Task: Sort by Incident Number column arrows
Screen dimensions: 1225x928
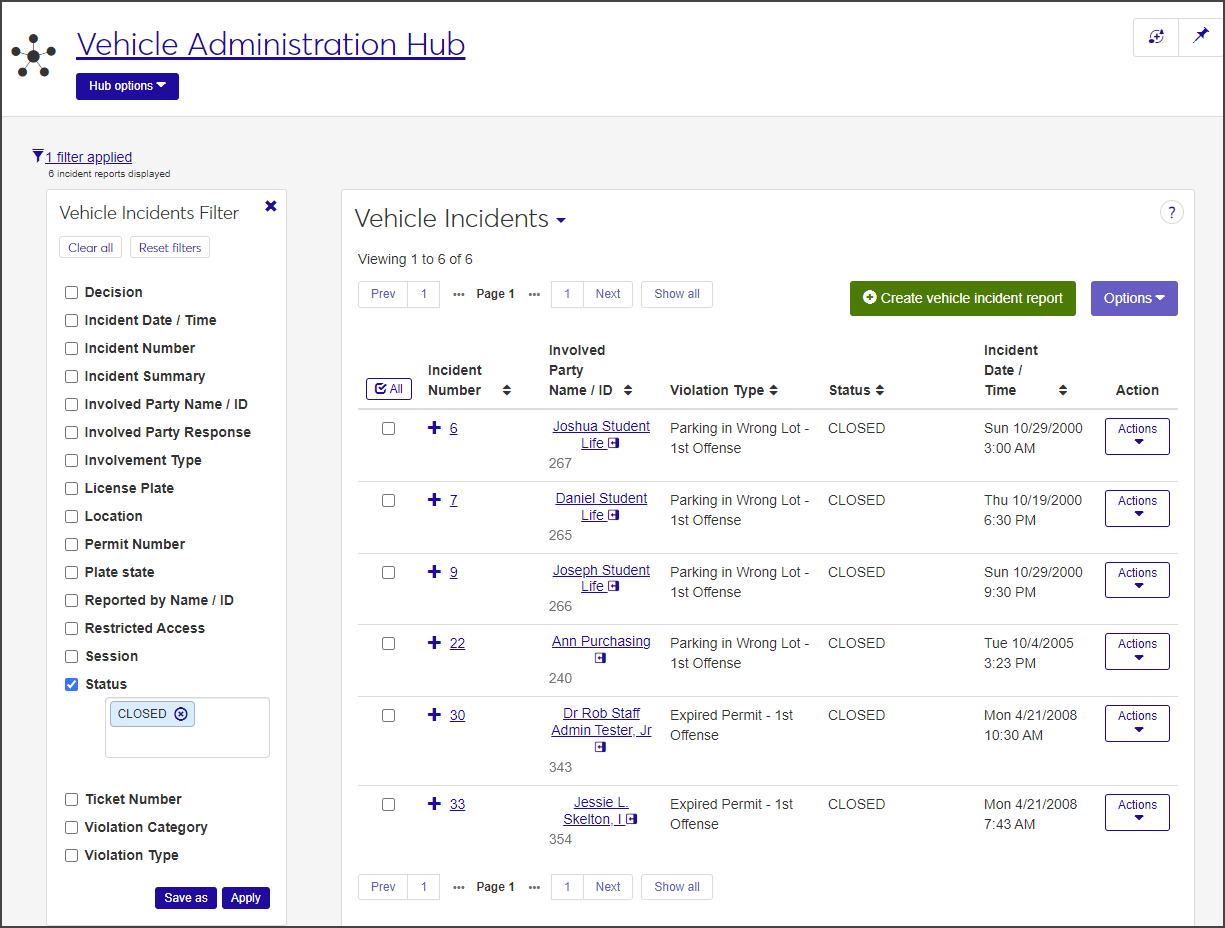Action: [507, 390]
